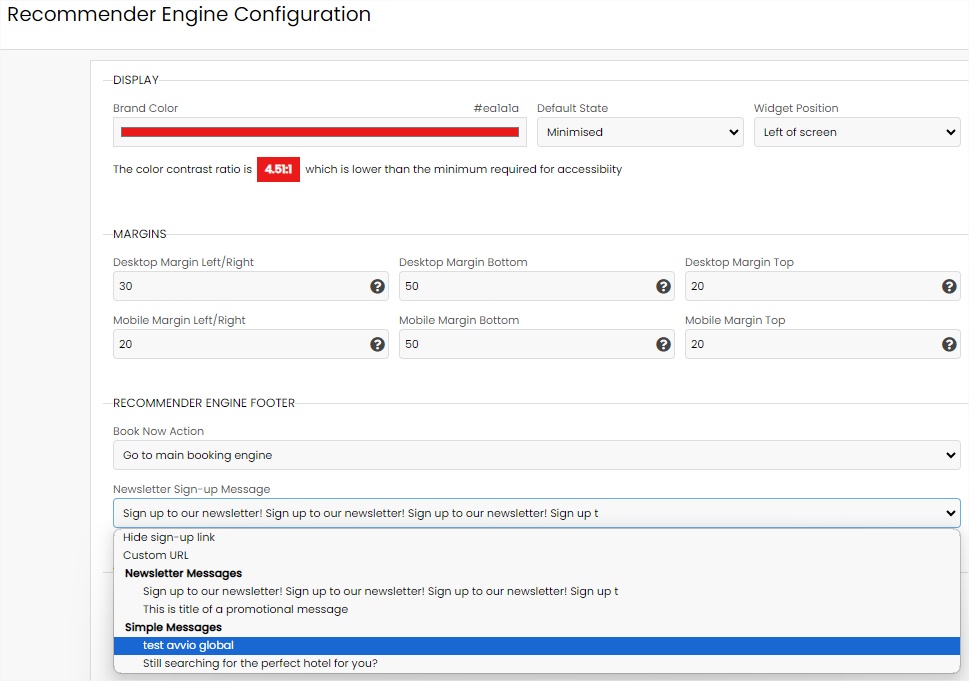Select 'Still searching for the perfect hotel' option

point(536,663)
